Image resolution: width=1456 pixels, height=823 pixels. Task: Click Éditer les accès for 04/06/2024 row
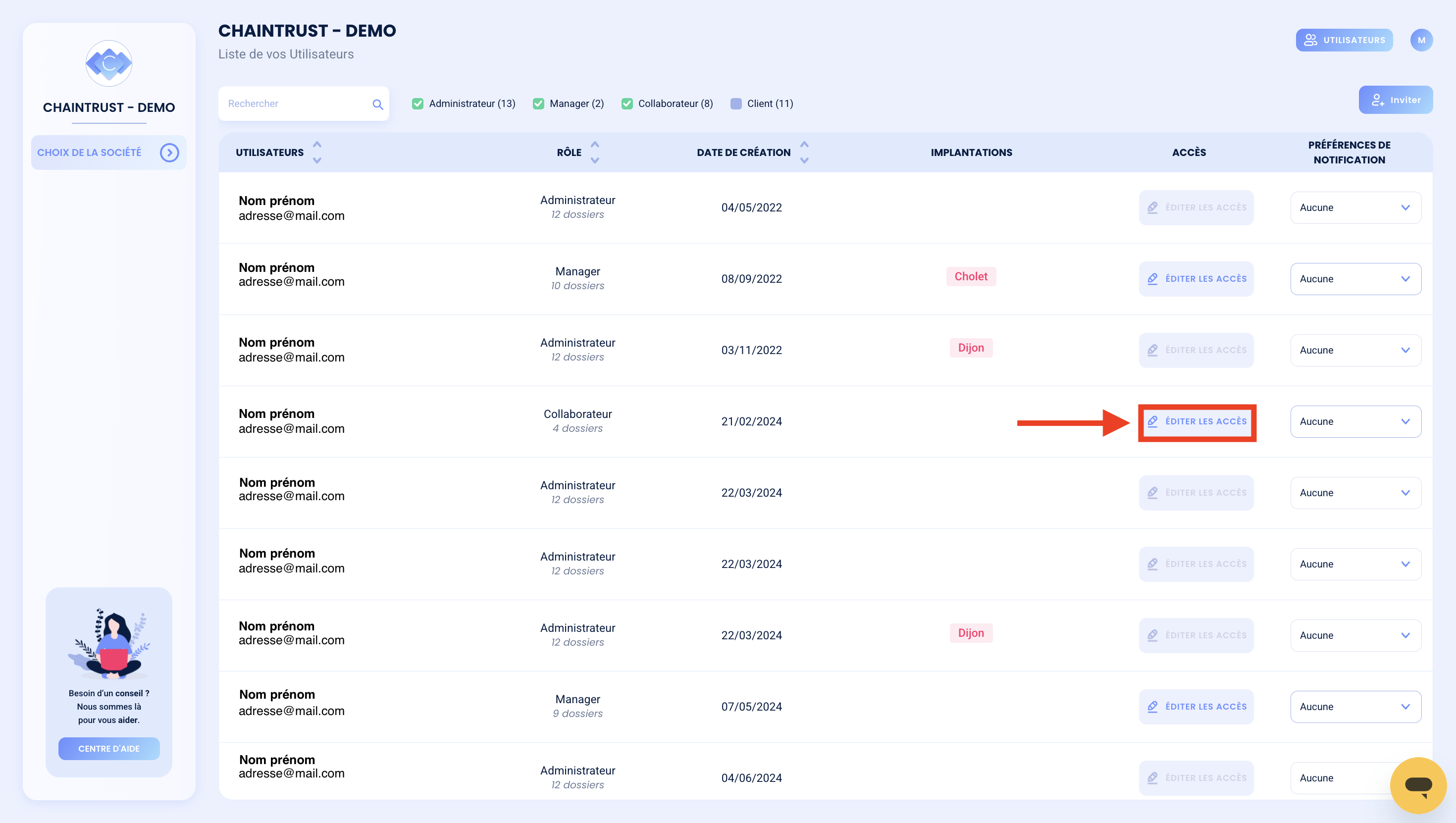[x=1196, y=778]
